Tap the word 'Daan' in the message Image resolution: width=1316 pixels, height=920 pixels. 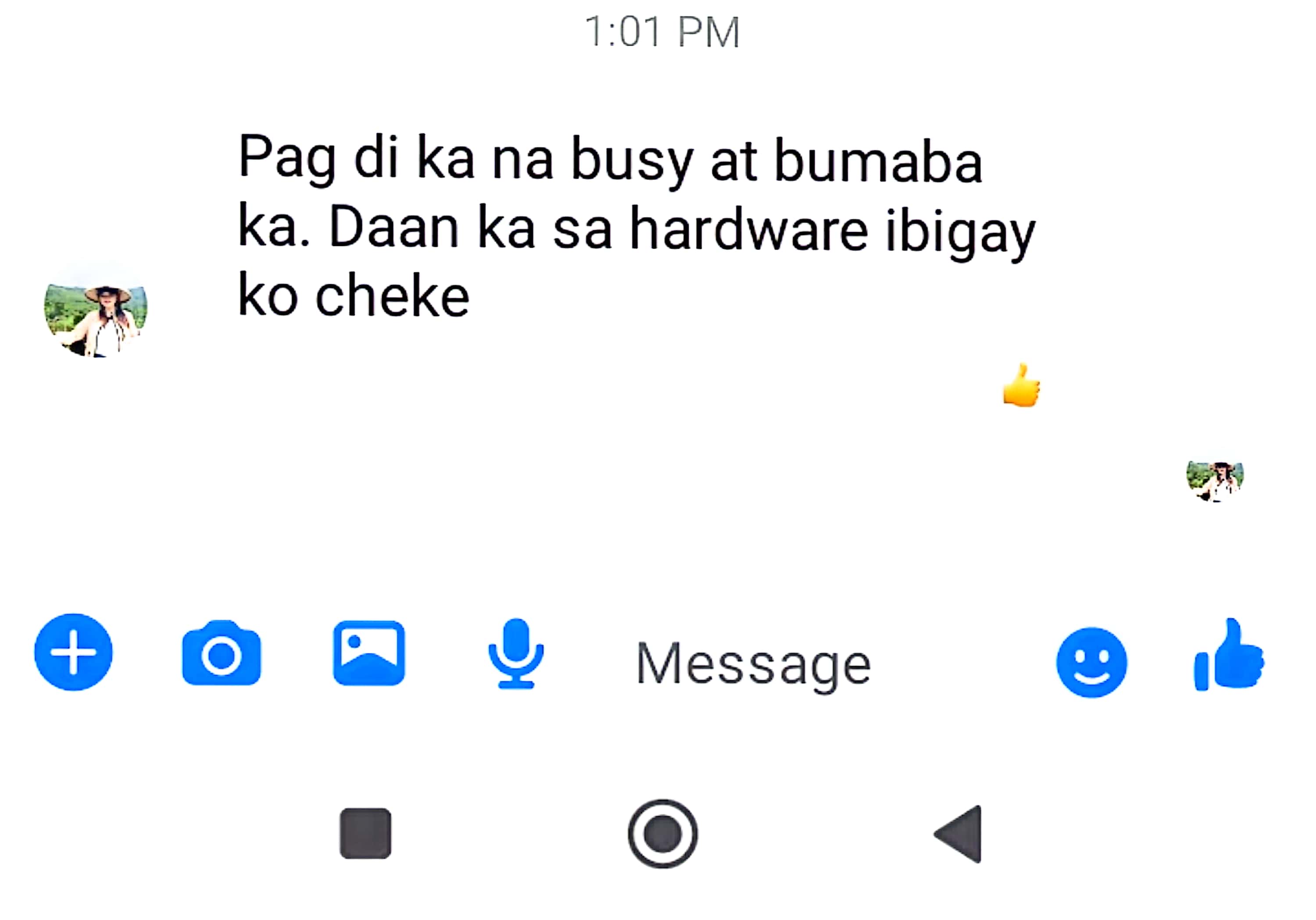coord(394,228)
